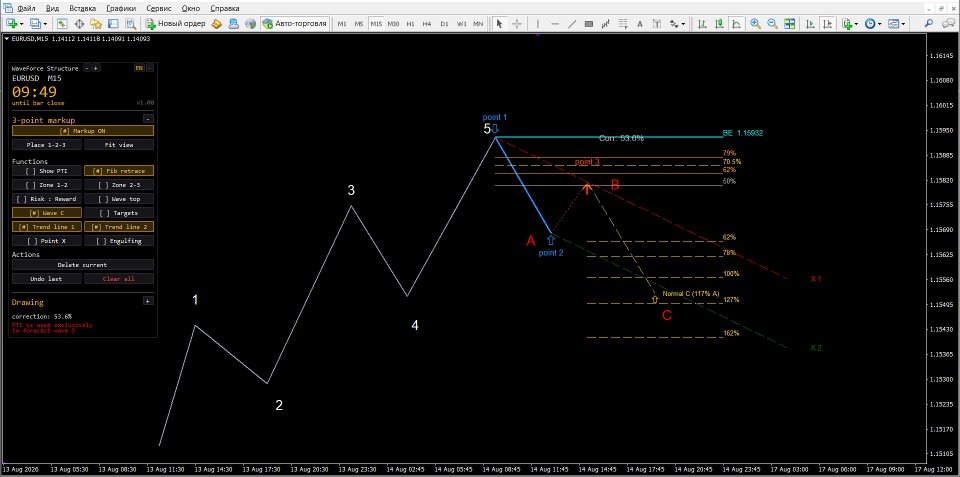
Task: Select the crosshair tool
Action: 517,23
